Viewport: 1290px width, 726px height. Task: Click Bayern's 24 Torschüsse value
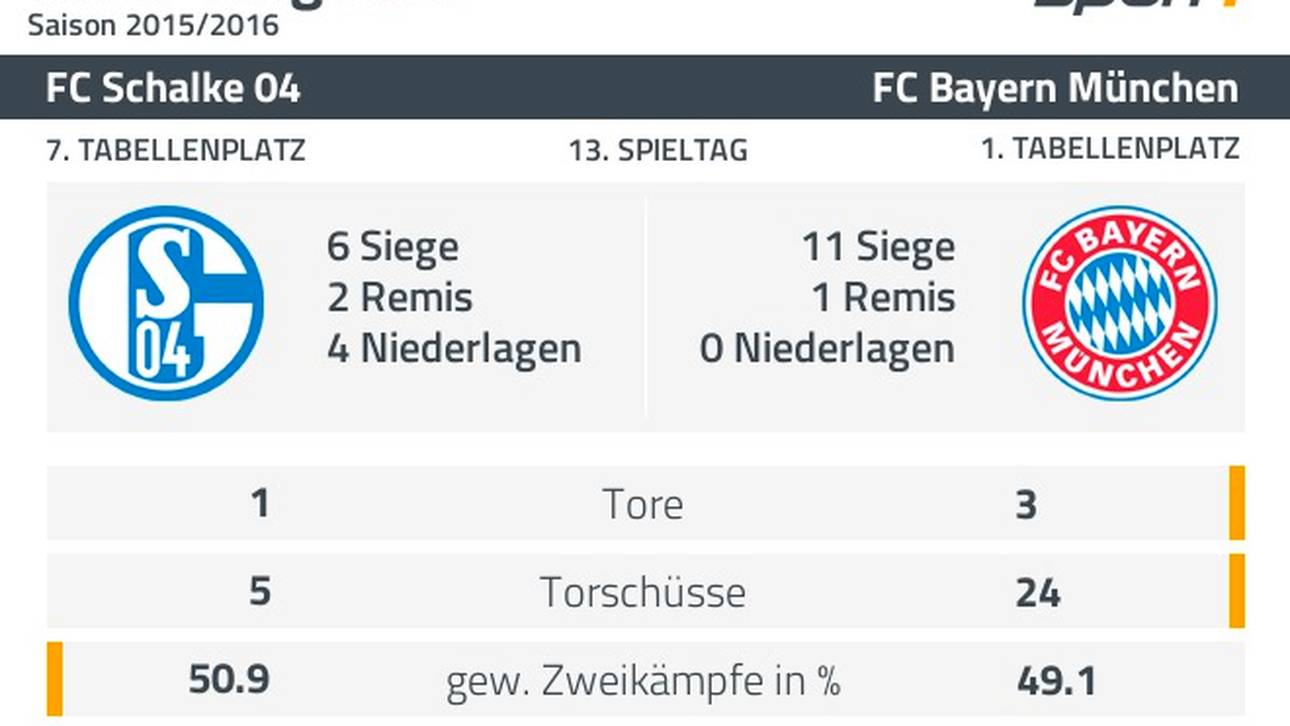(x=1038, y=593)
